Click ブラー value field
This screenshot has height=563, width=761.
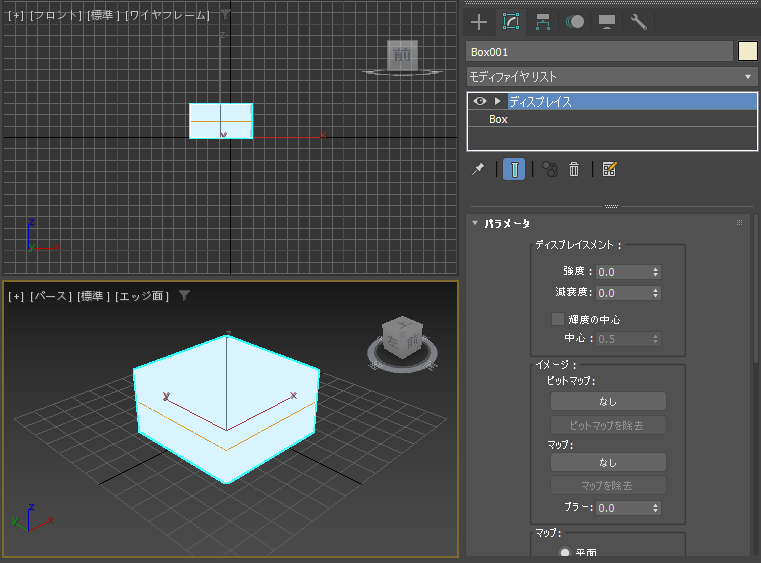click(623, 508)
